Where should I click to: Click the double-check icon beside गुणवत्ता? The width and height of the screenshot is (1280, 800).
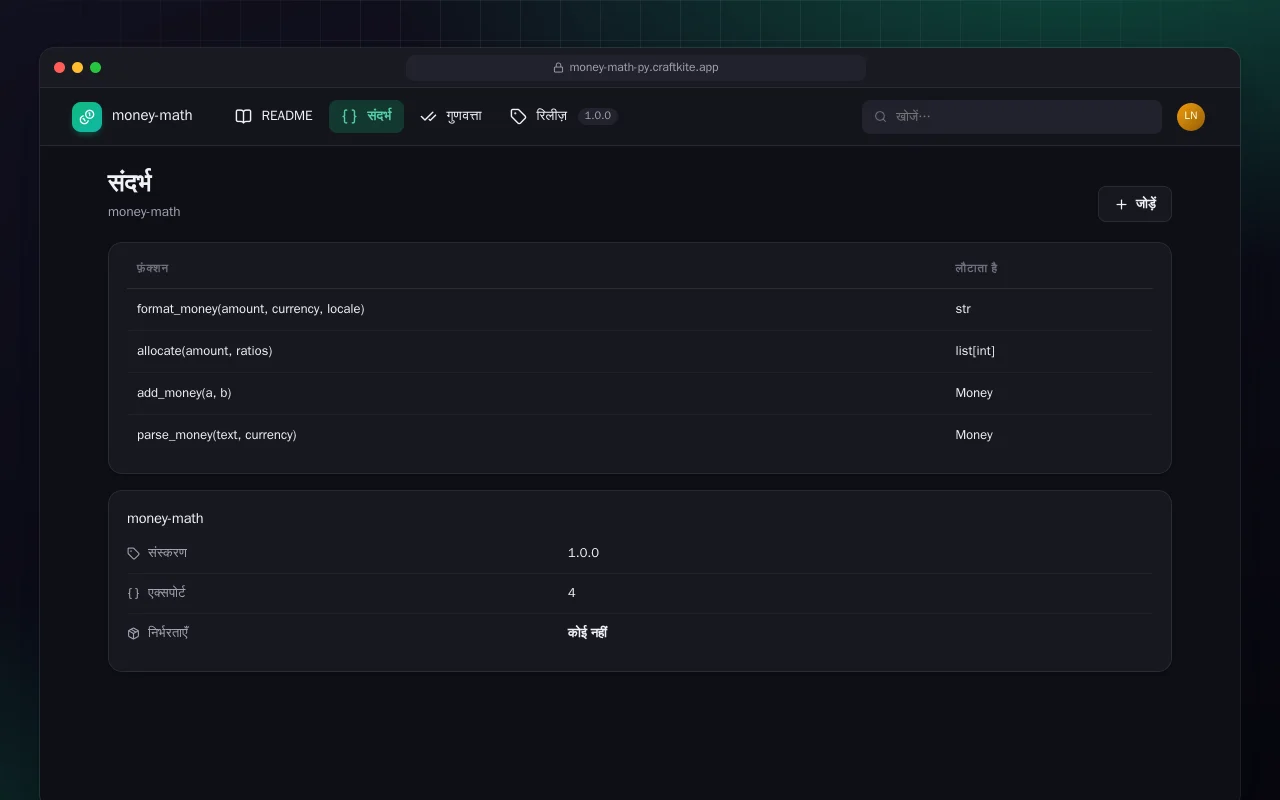(x=429, y=116)
